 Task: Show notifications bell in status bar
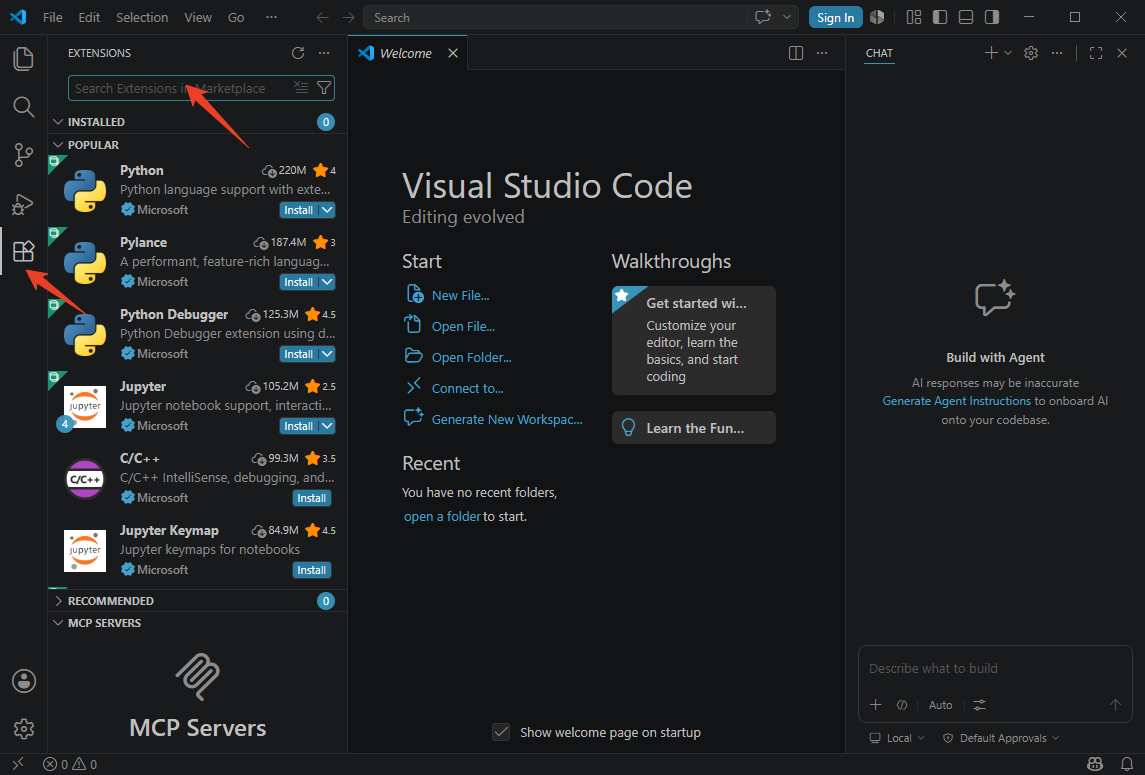(1127, 764)
